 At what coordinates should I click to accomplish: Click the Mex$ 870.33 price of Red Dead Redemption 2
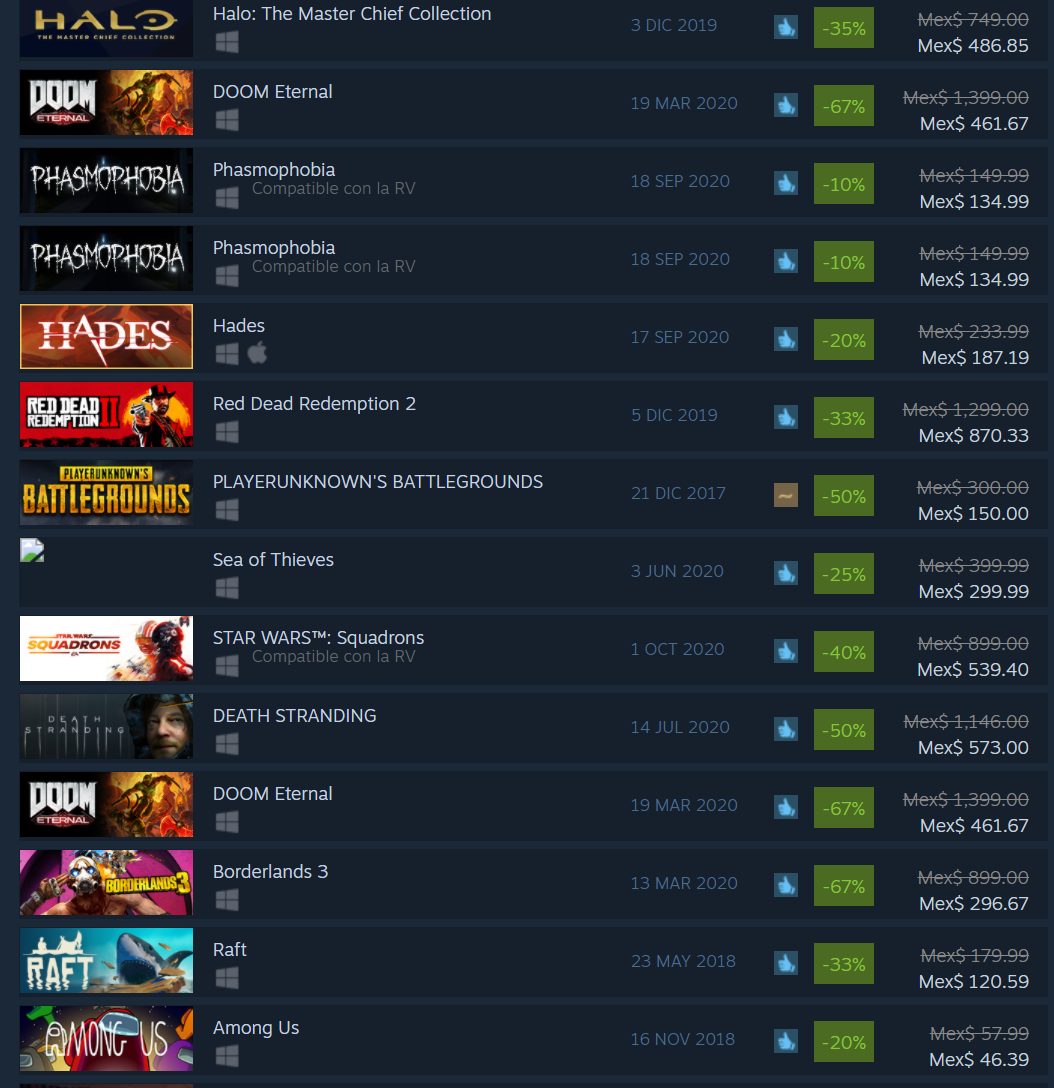click(x=974, y=436)
